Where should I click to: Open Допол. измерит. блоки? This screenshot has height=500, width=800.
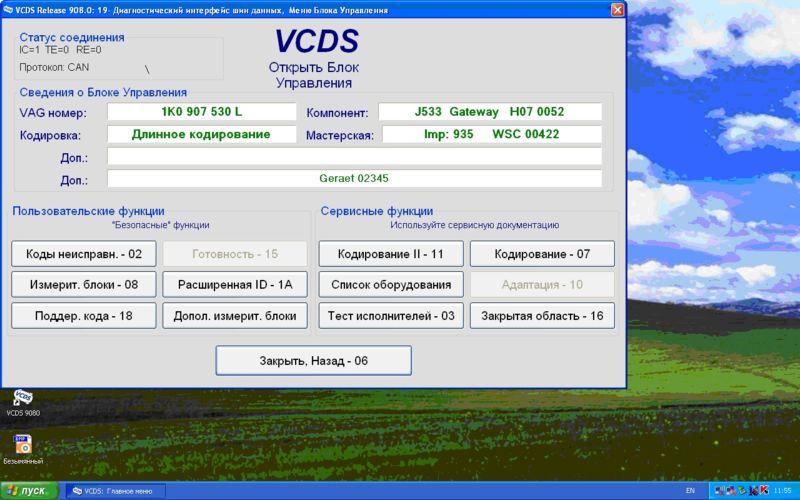point(235,316)
